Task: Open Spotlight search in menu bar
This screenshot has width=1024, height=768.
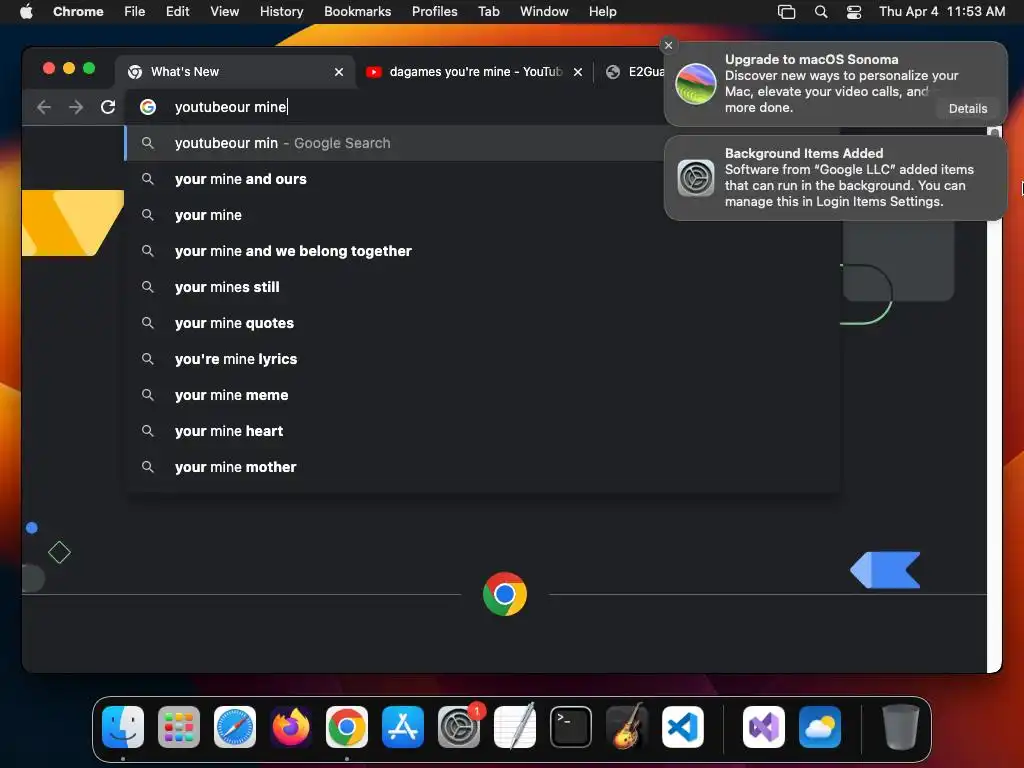Action: pos(821,12)
